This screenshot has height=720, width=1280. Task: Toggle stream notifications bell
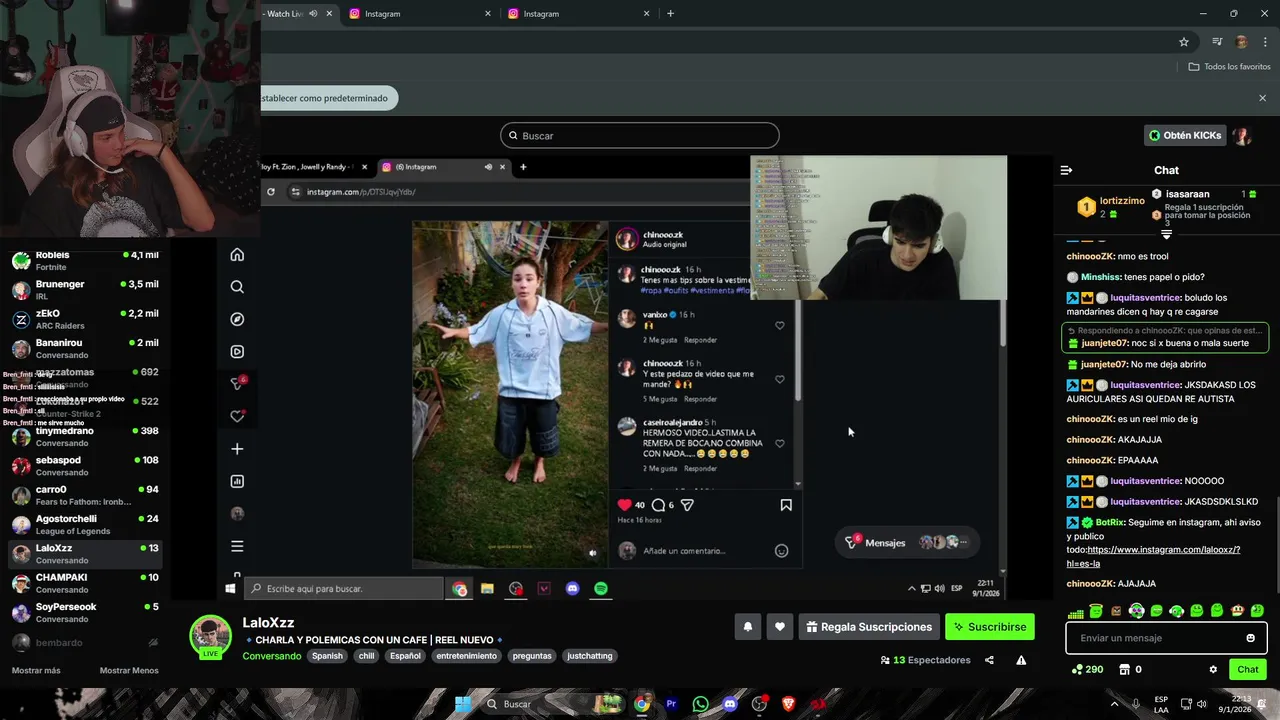(x=747, y=627)
